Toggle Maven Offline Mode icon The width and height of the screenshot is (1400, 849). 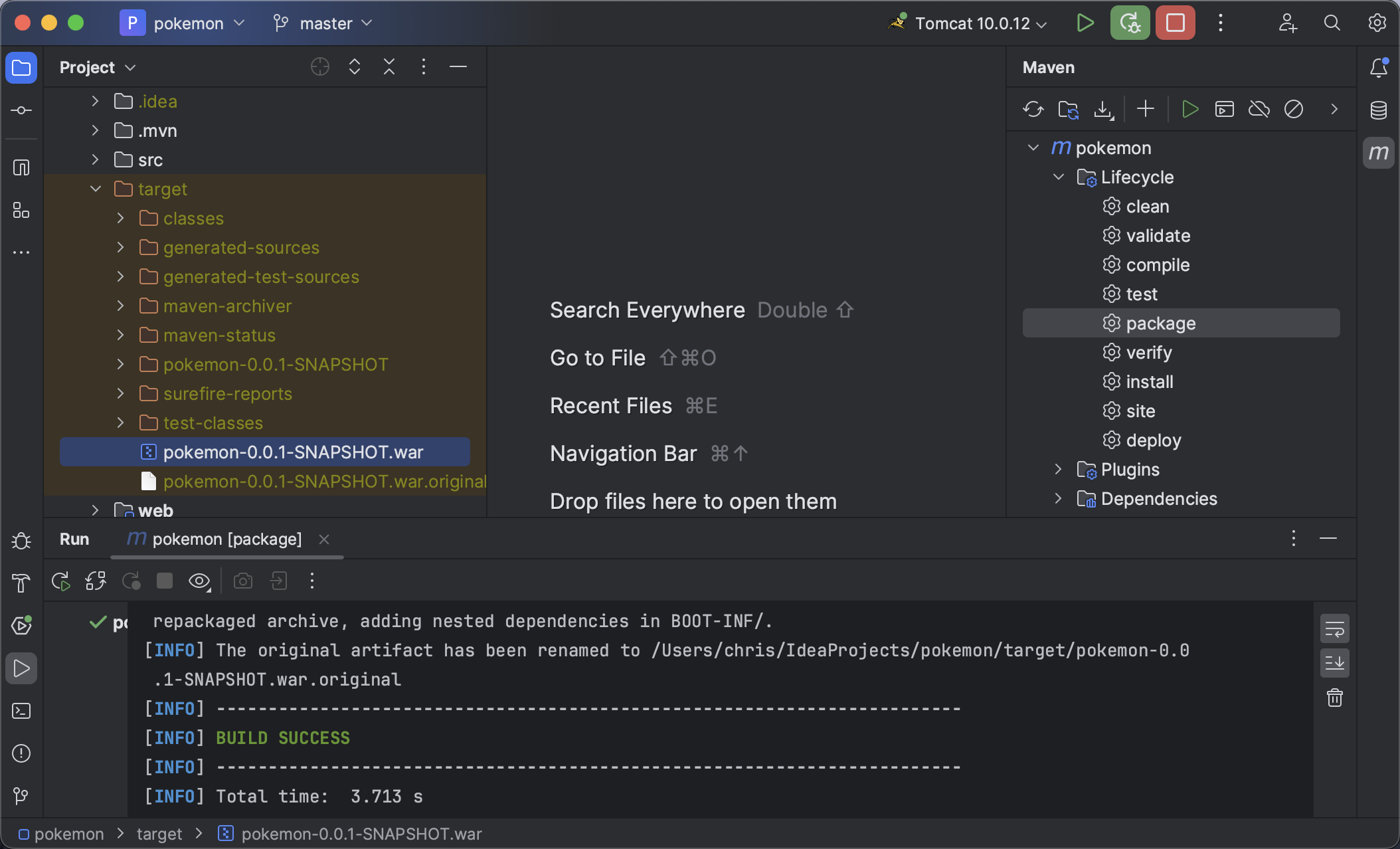click(1259, 109)
